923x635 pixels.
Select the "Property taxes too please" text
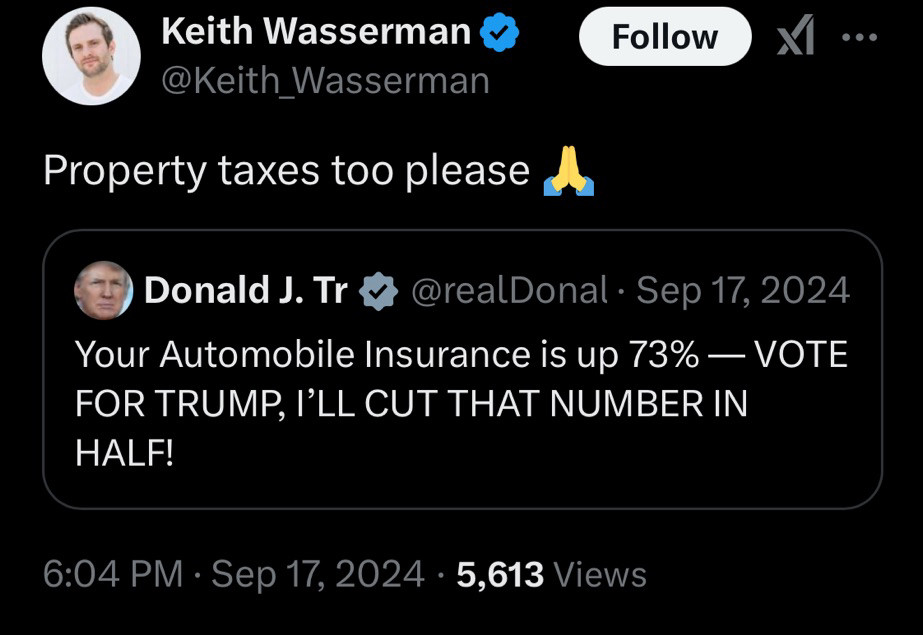coord(286,171)
